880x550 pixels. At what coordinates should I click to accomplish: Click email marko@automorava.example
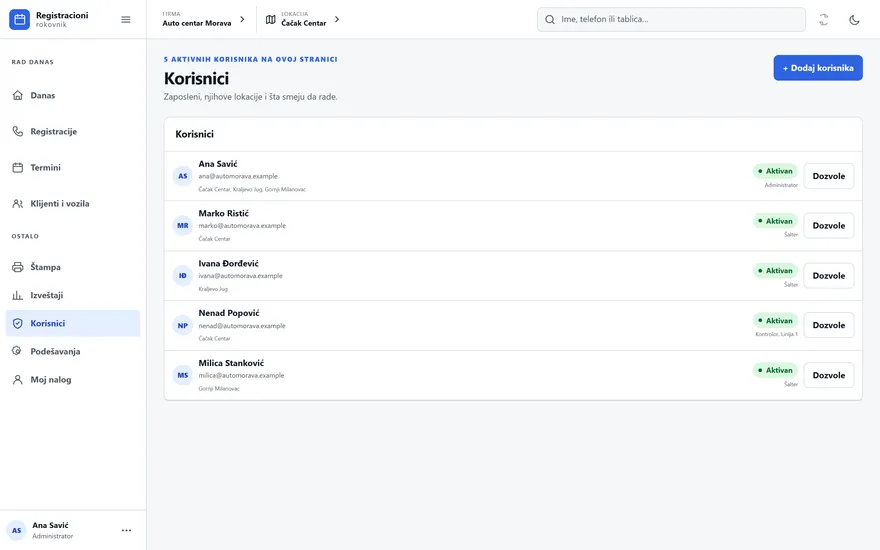coord(242,226)
